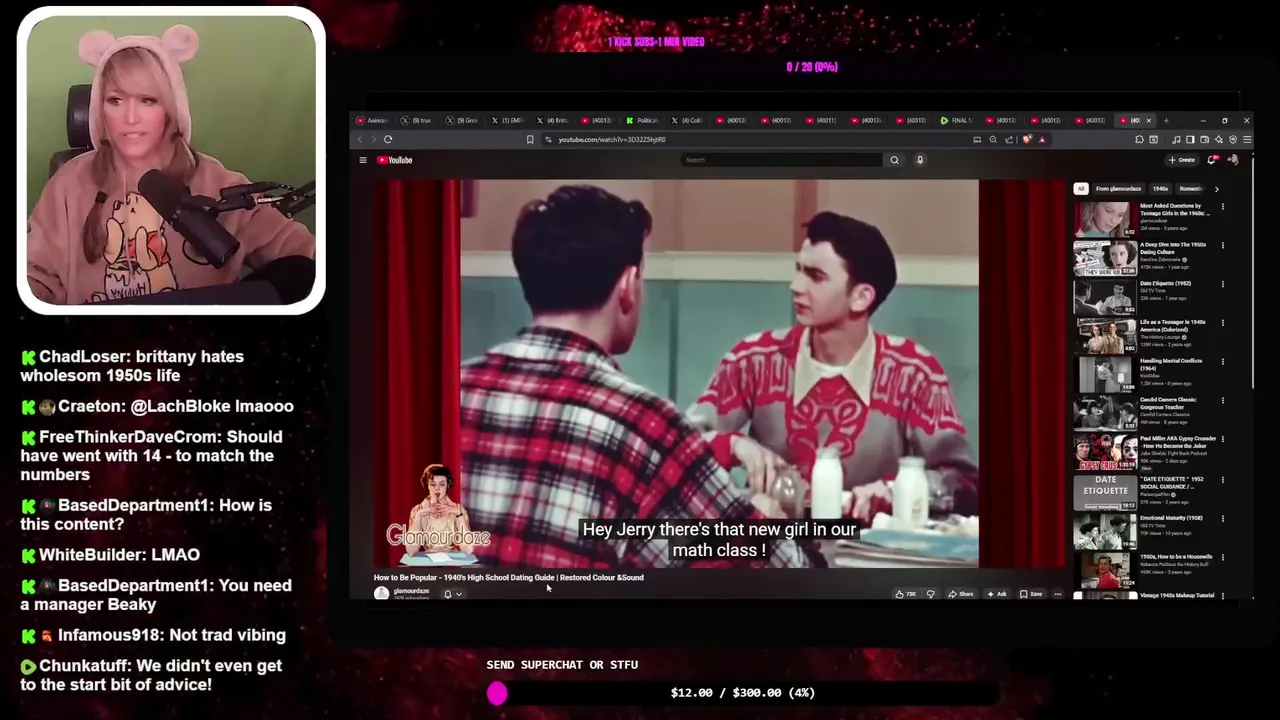This screenshot has width=1280, height=720.
Task: Bookmark this page icon in address bar
Action: [530, 140]
